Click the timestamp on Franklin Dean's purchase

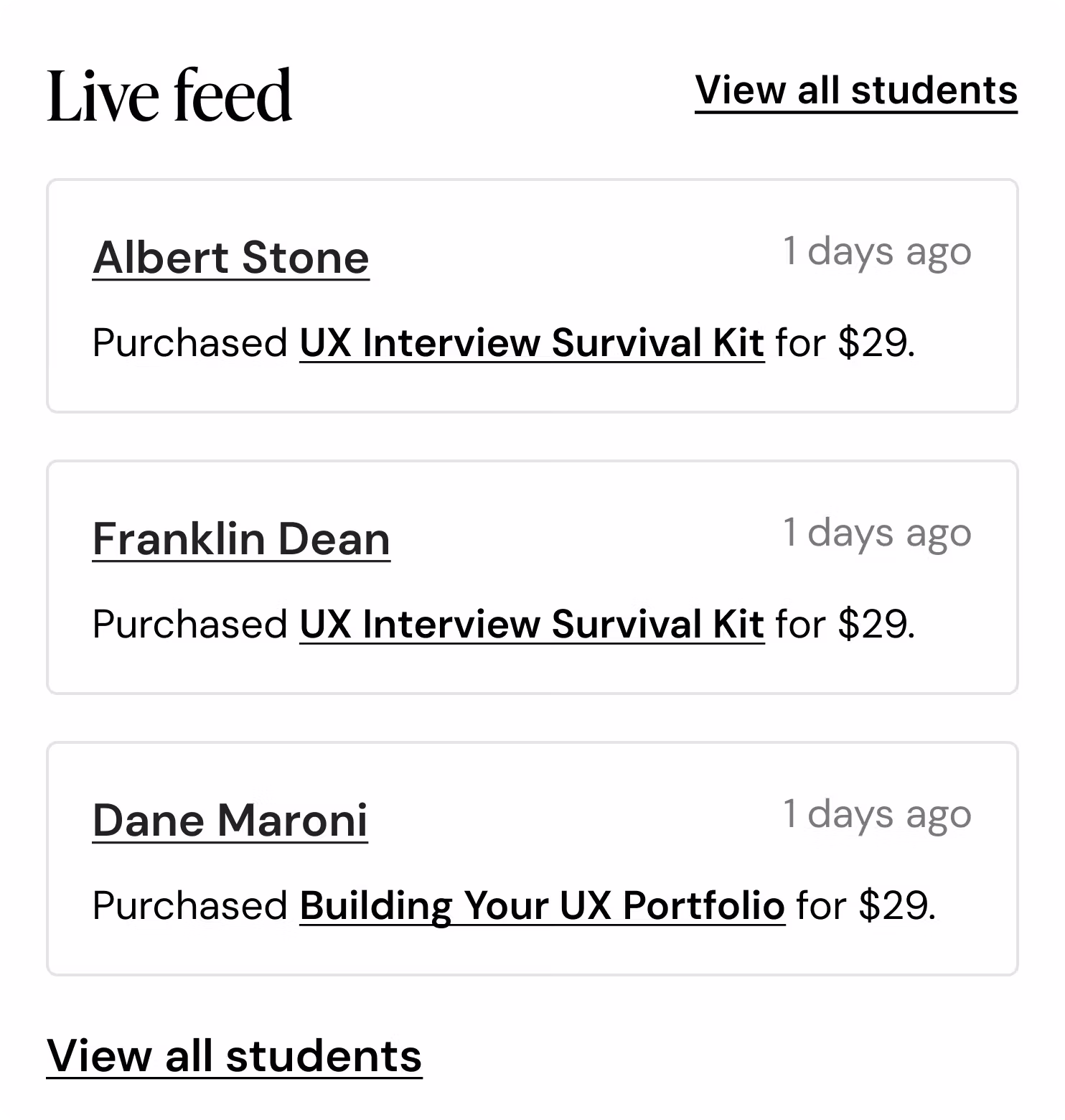[876, 533]
